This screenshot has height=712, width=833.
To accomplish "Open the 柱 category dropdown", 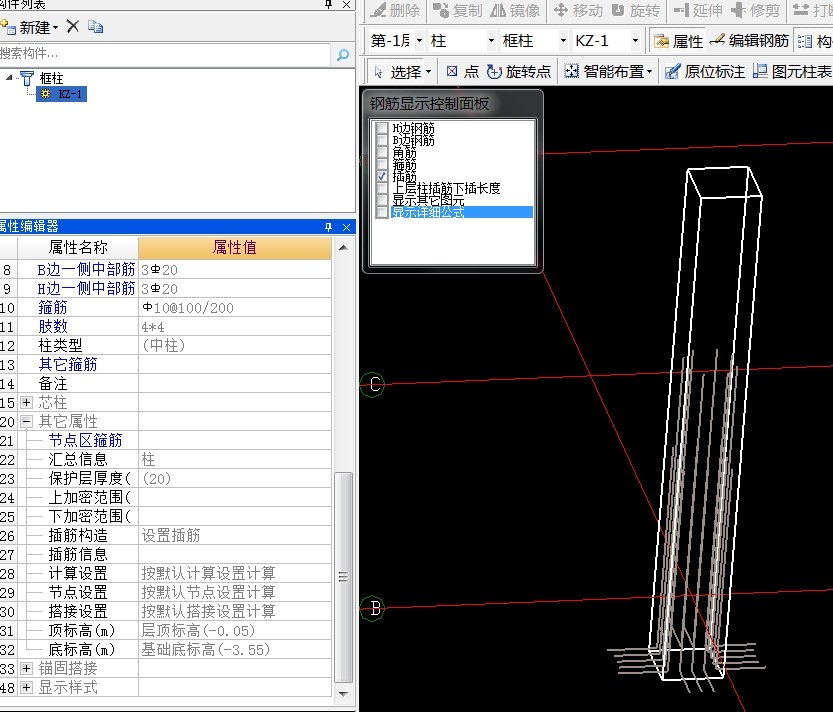I will (491, 40).
